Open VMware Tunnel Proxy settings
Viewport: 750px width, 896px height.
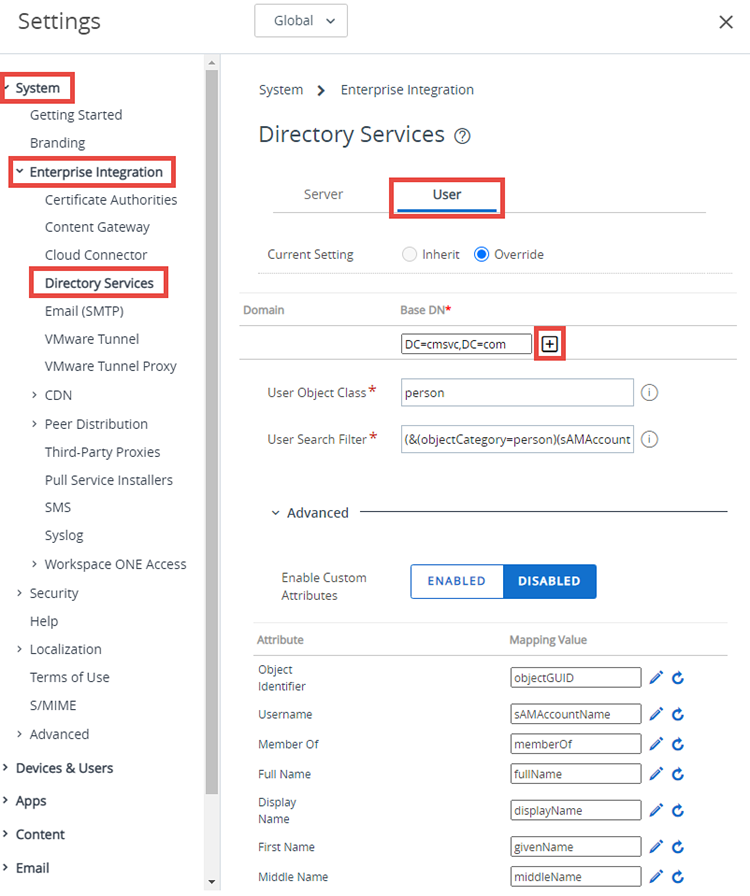click(111, 366)
